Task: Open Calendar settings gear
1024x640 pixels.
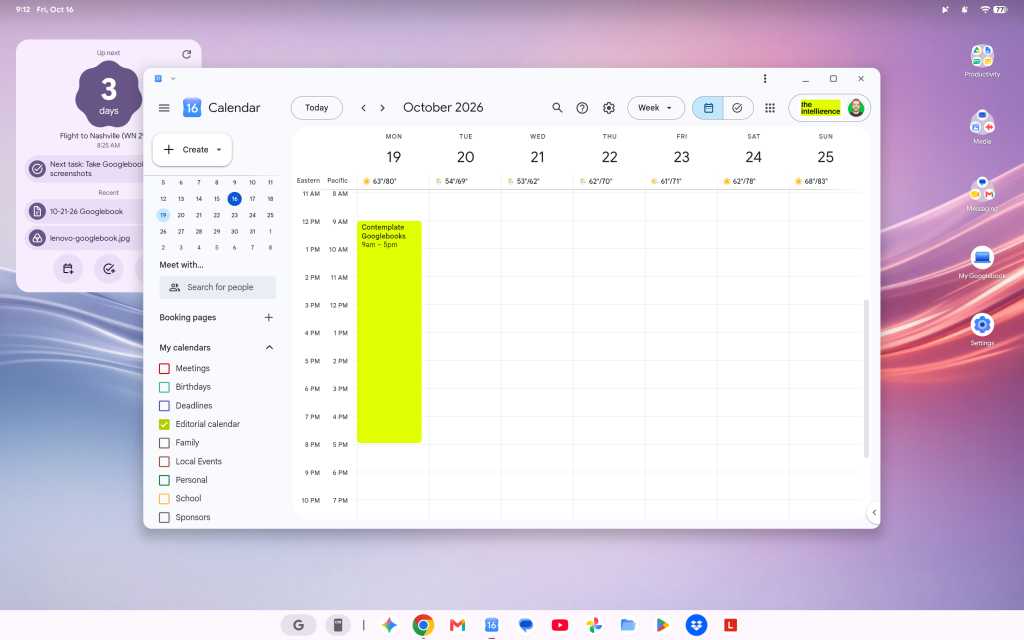Action: click(x=609, y=108)
